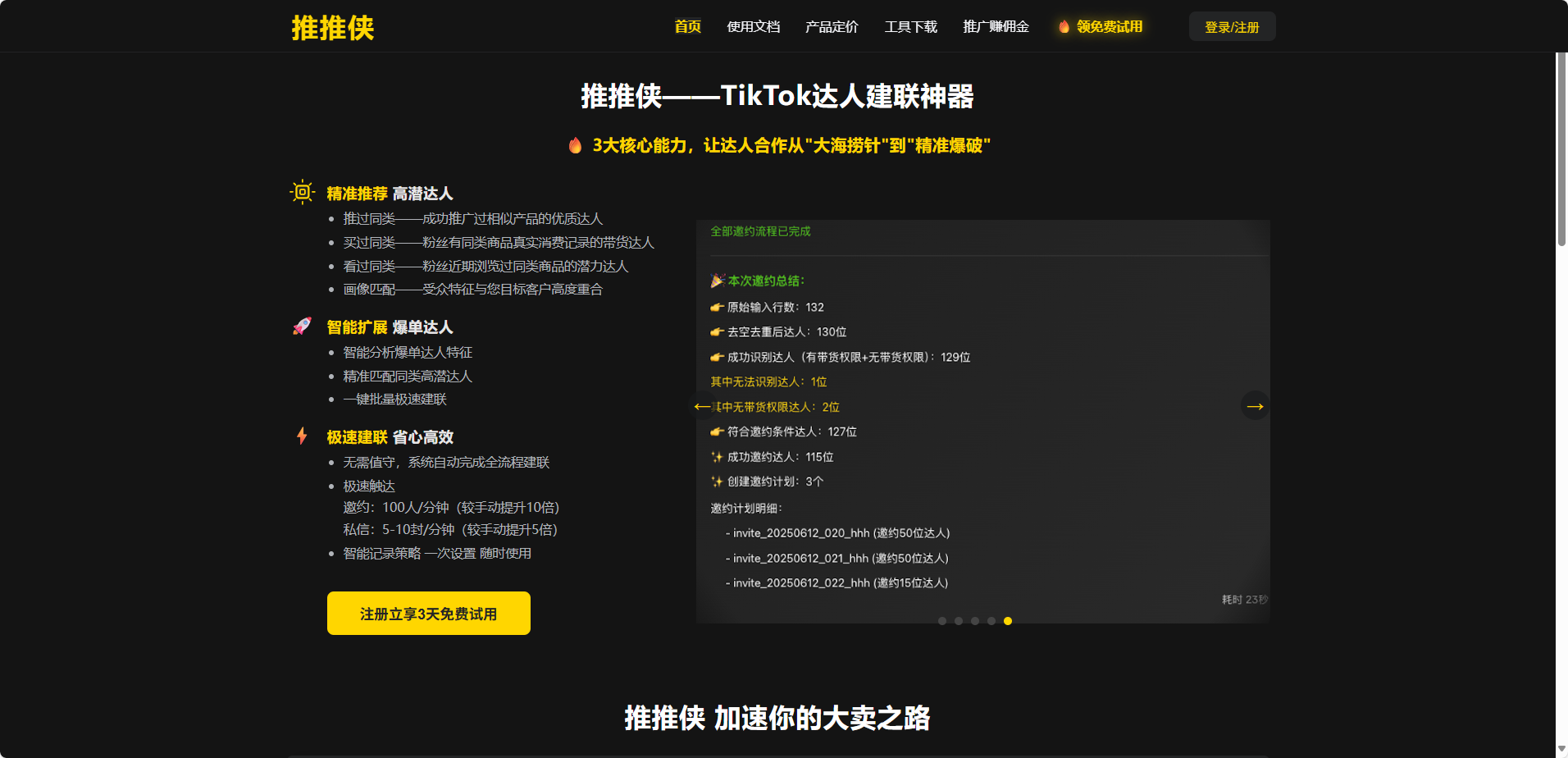Screen dimensions: 1568x758
Task: Click the lightning icon beside 极速建联
Action: coord(302,436)
